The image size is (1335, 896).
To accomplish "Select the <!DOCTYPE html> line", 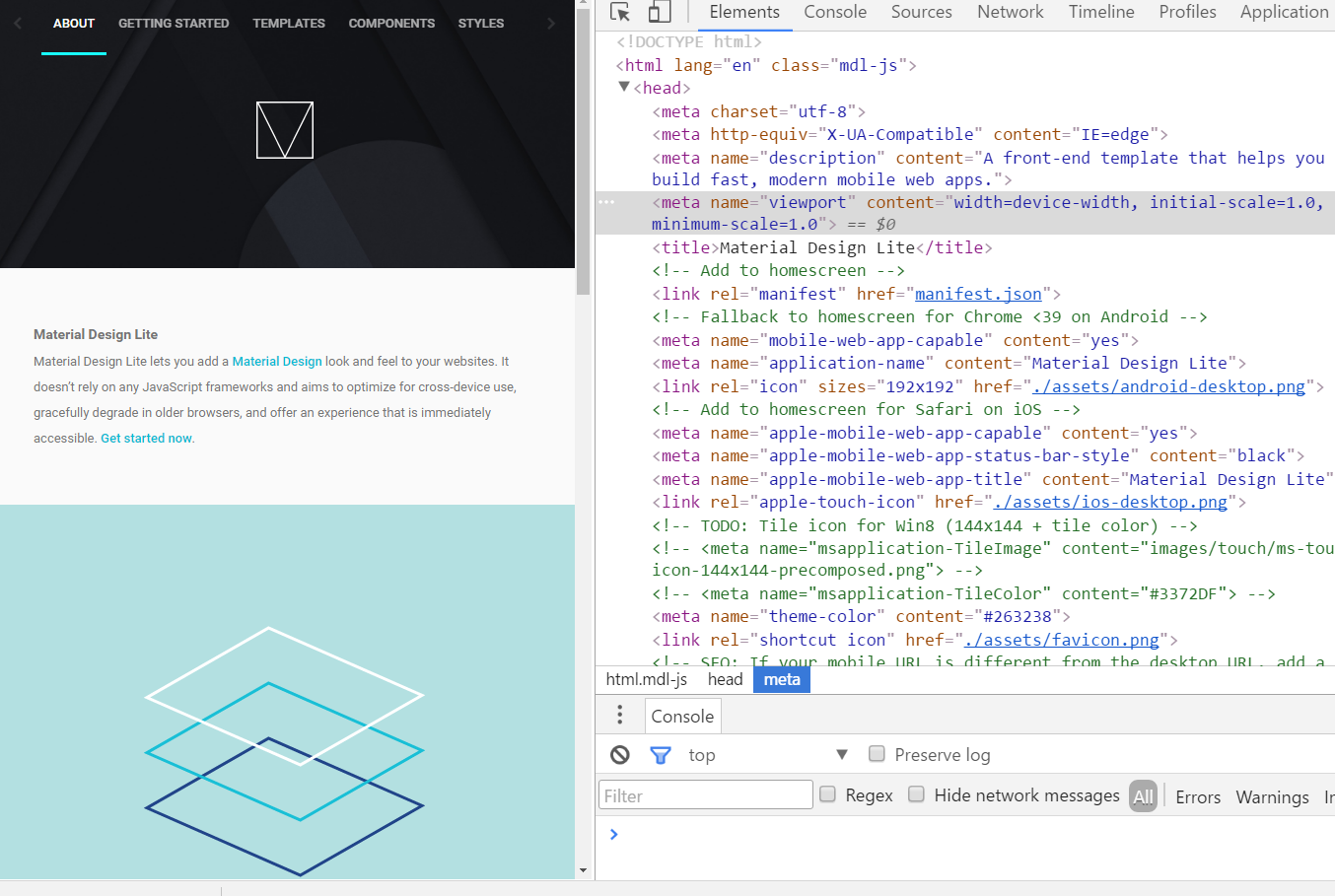I will [x=689, y=41].
